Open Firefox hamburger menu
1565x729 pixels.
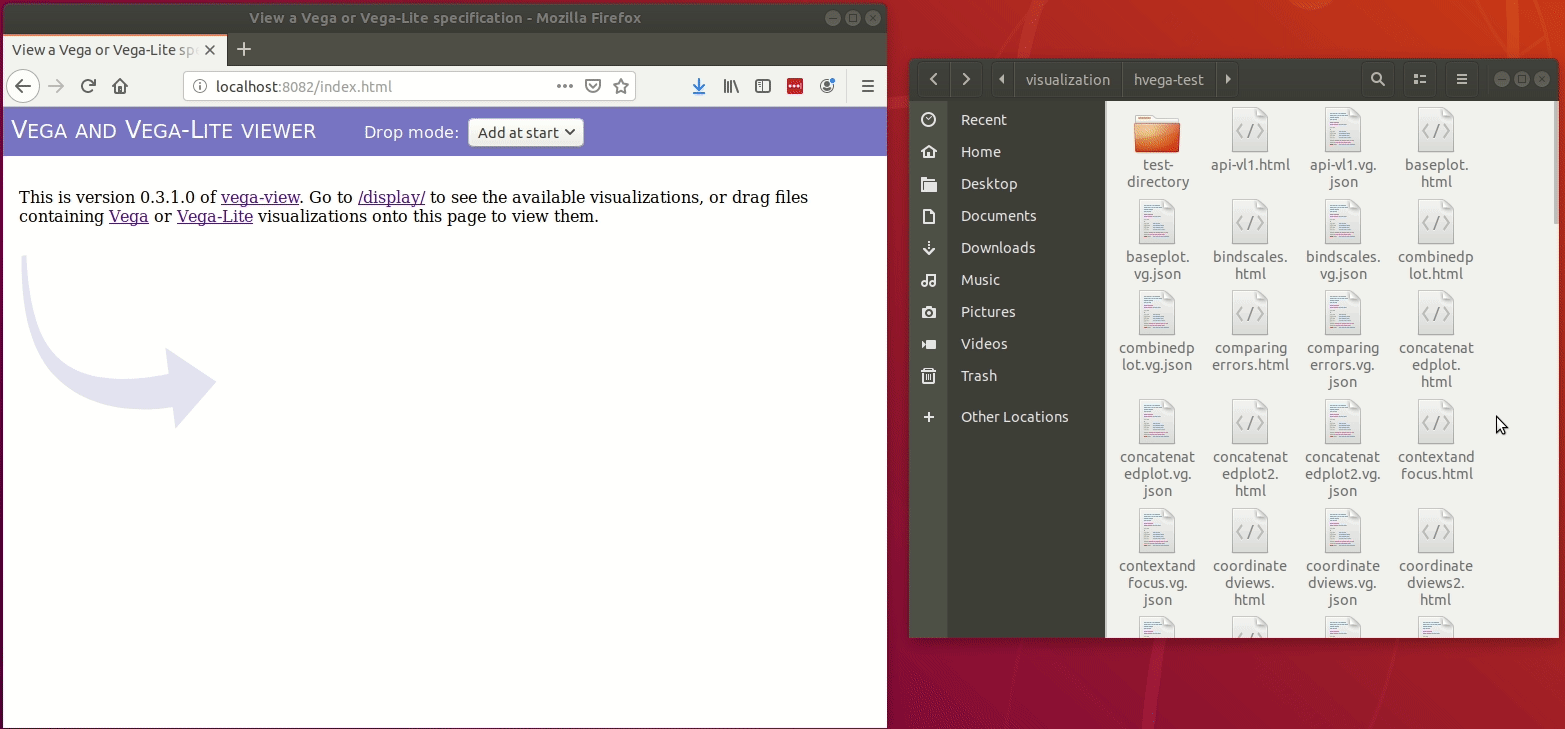(x=868, y=86)
